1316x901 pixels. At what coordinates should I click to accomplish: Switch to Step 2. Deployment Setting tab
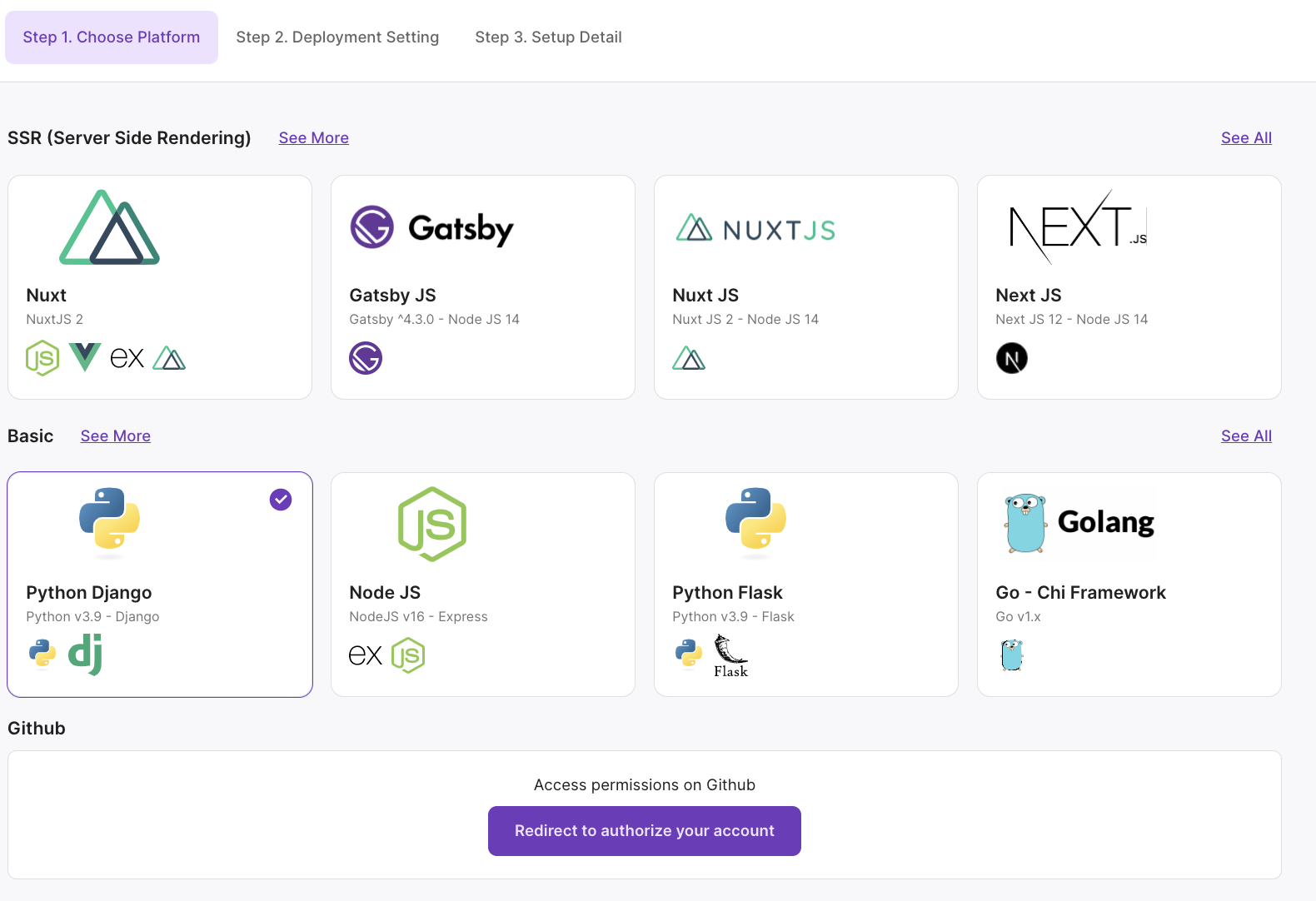(x=337, y=37)
